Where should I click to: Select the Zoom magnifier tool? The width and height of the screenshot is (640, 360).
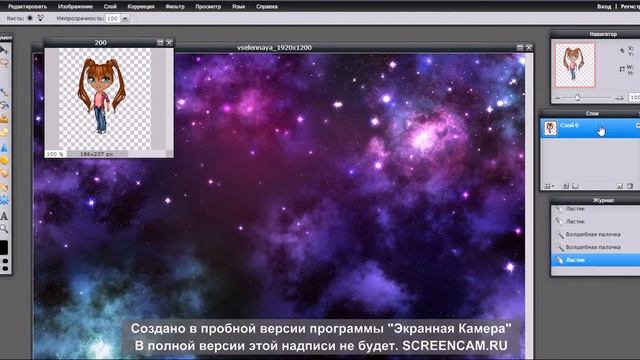(x=4, y=229)
